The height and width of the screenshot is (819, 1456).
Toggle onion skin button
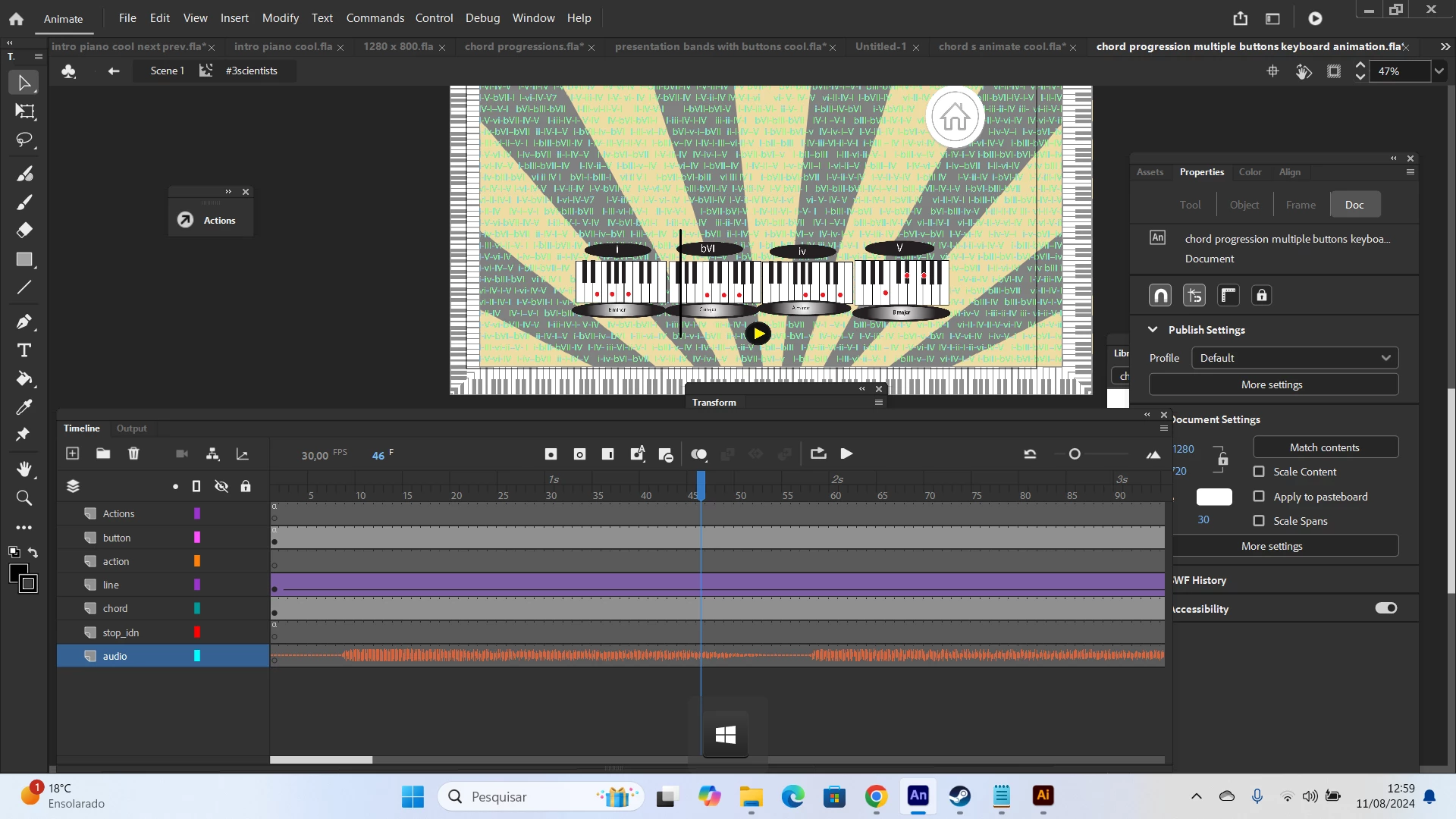pyautogui.click(x=698, y=454)
